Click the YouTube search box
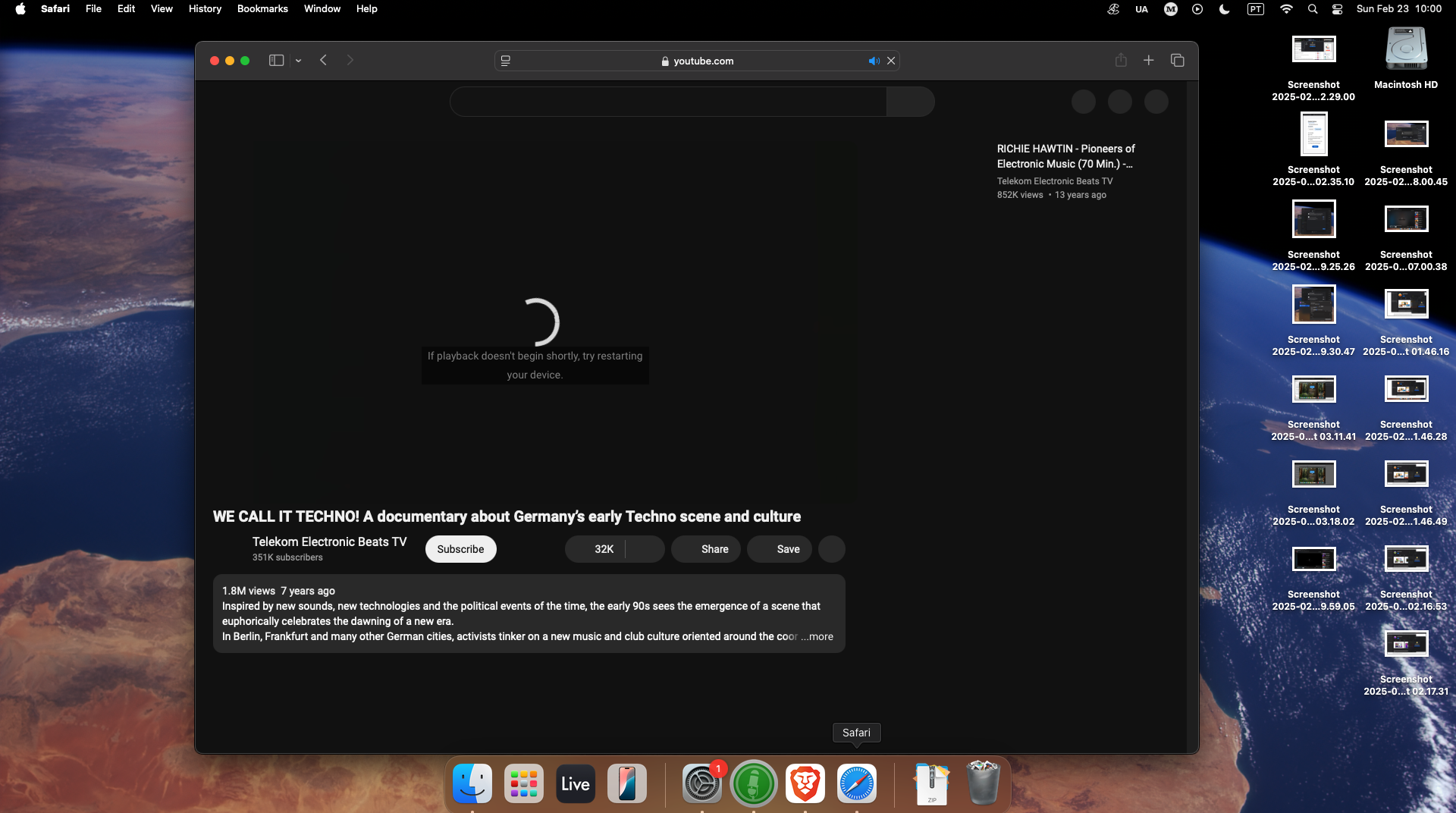 pyautogui.click(x=668, y=102)
